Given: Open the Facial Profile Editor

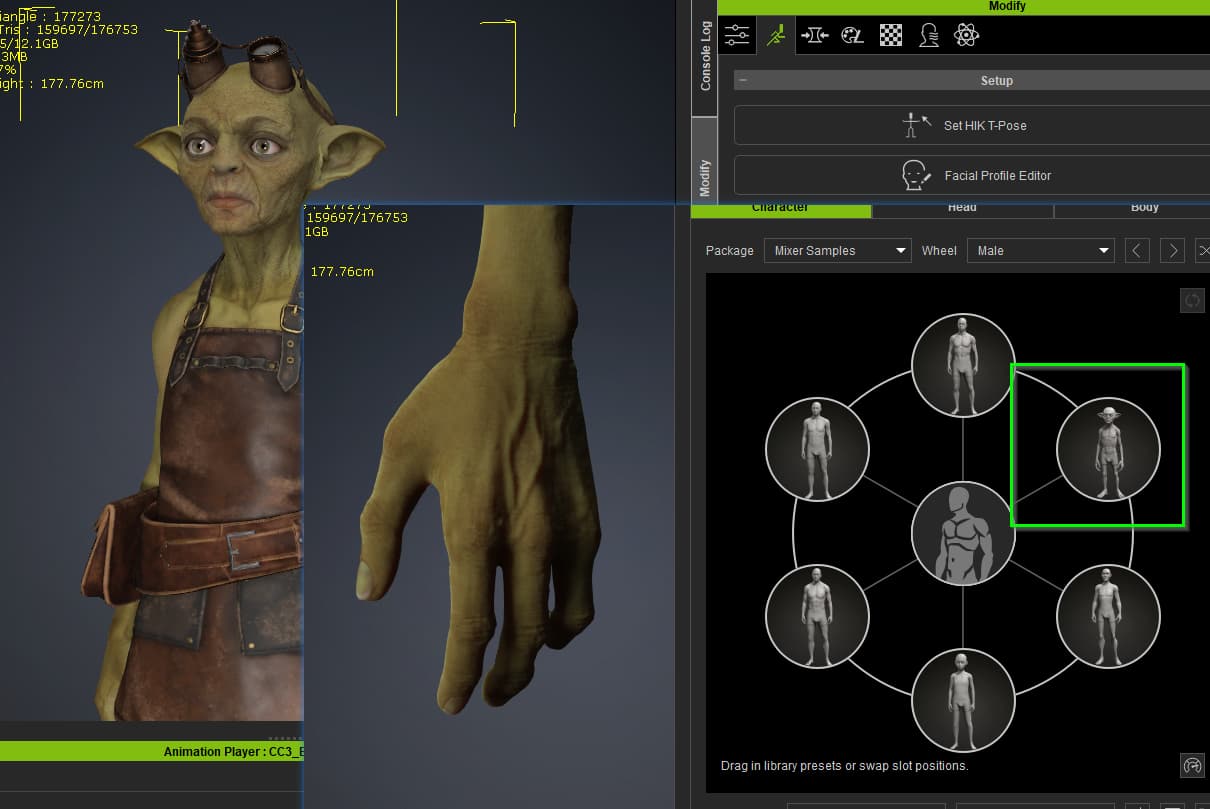Looking at the screenshot, I should 971,176.
